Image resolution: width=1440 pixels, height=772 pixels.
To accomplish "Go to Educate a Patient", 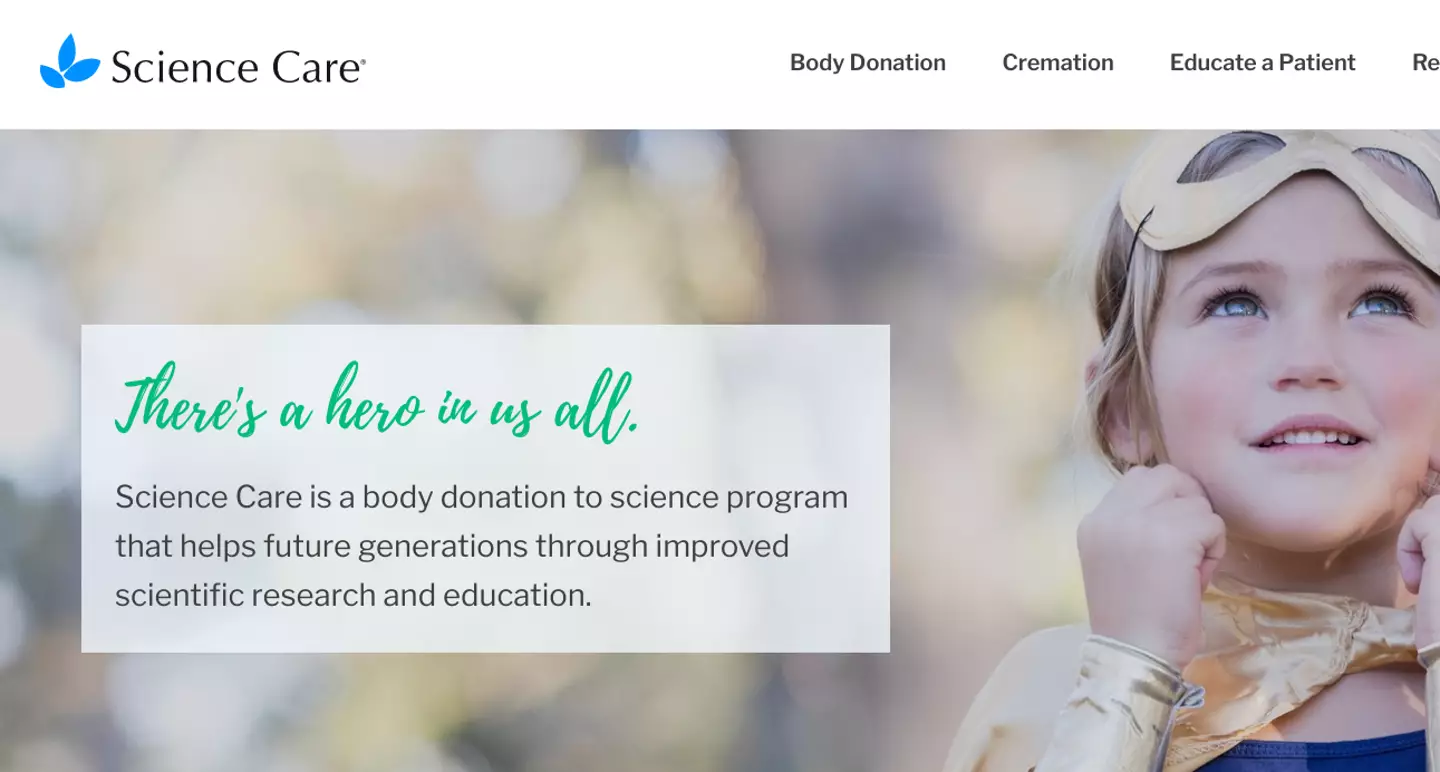I will click(x=1262, y=62).
